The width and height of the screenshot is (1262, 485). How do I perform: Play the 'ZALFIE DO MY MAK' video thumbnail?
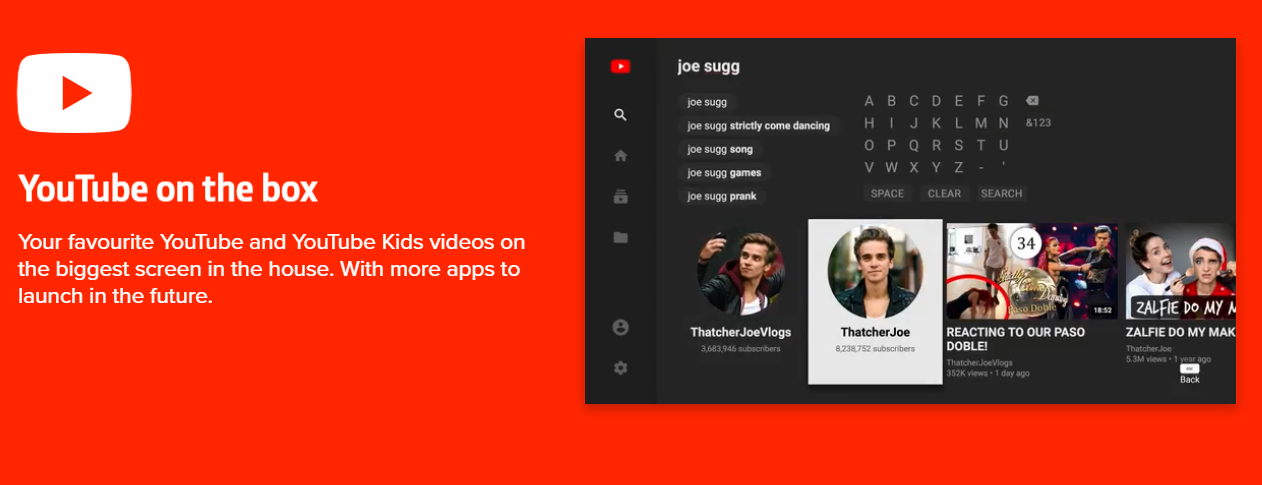1181,271
